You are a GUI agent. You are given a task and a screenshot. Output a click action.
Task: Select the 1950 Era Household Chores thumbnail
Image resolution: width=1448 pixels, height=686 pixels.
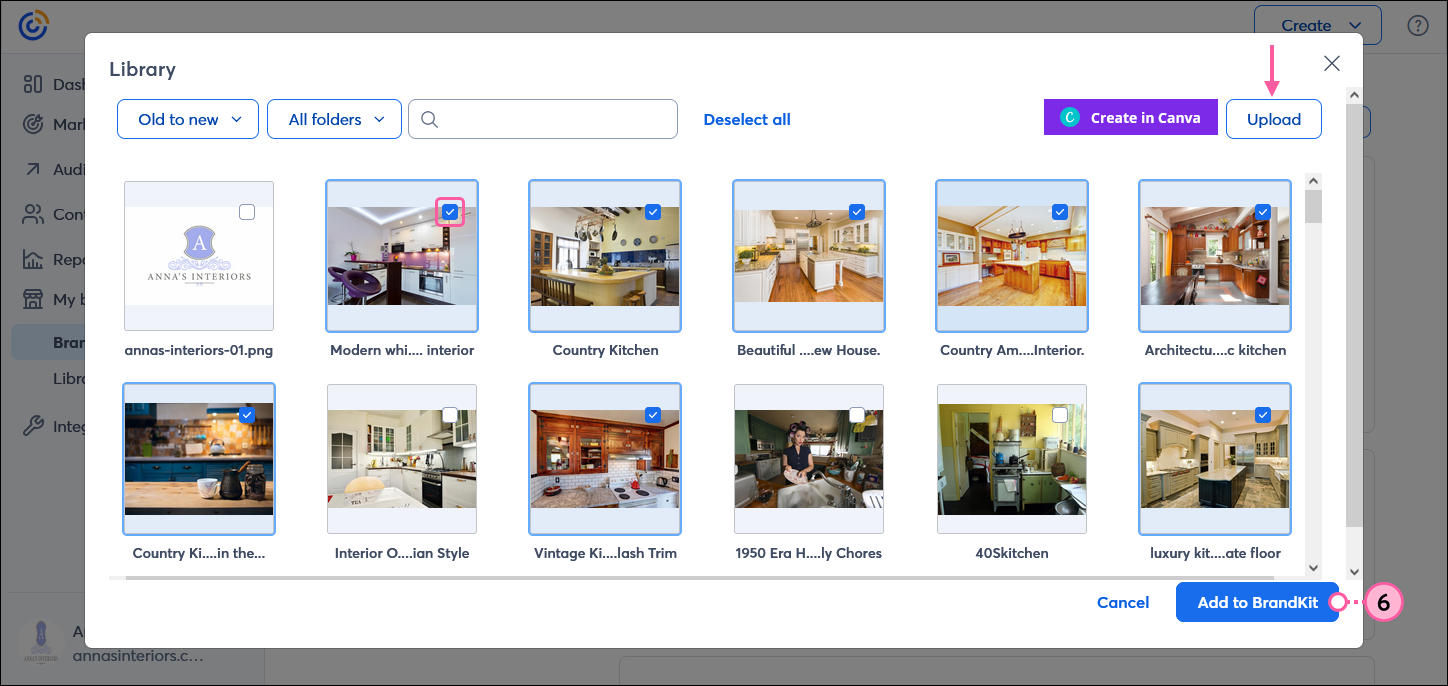tap(808, 459)
